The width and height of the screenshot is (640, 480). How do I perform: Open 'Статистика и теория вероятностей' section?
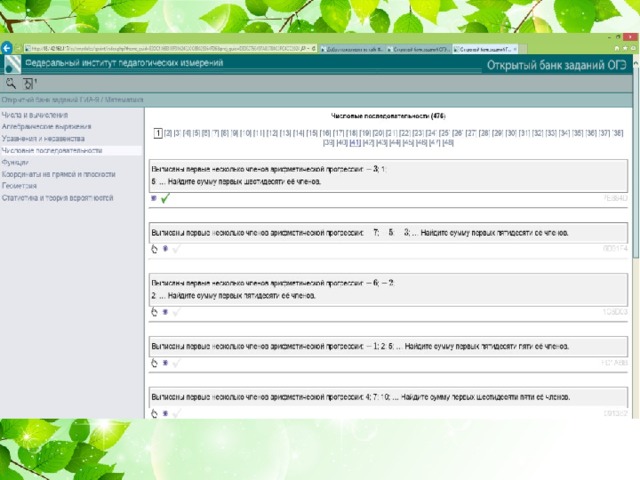coord(58,198)
